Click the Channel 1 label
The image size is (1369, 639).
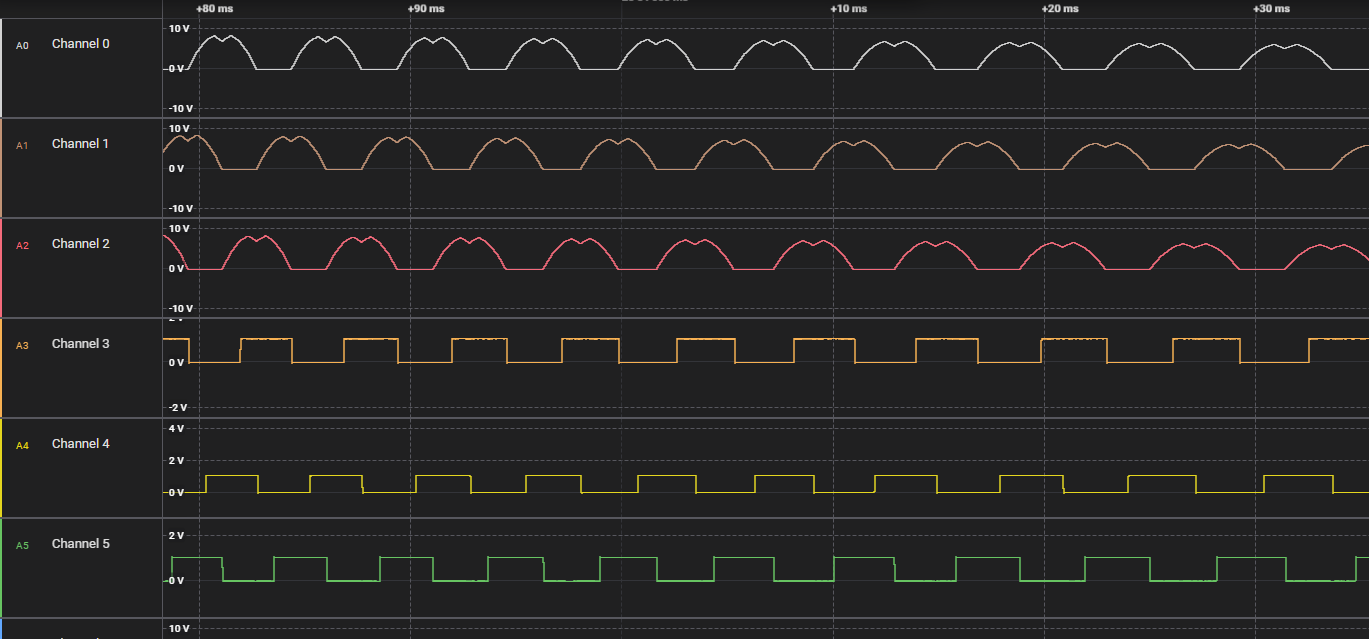pos(81,144)
